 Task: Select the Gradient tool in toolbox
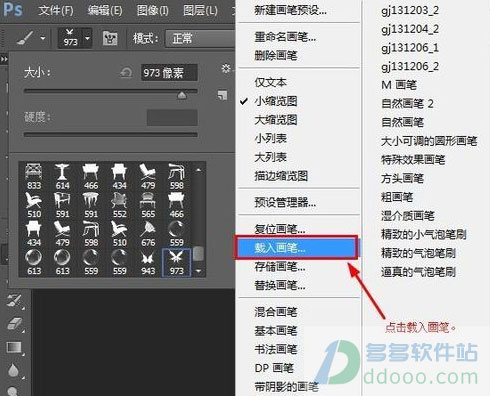tap(15, 348)
